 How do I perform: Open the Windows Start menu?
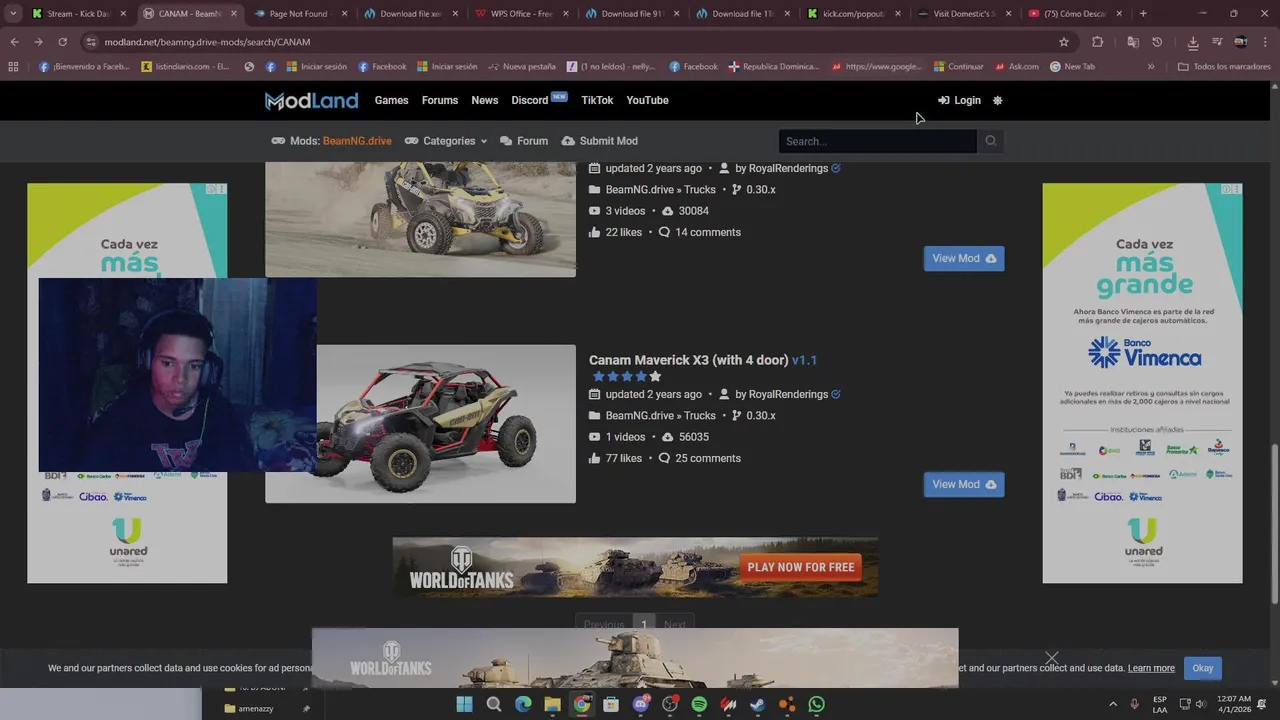point(464,704)
